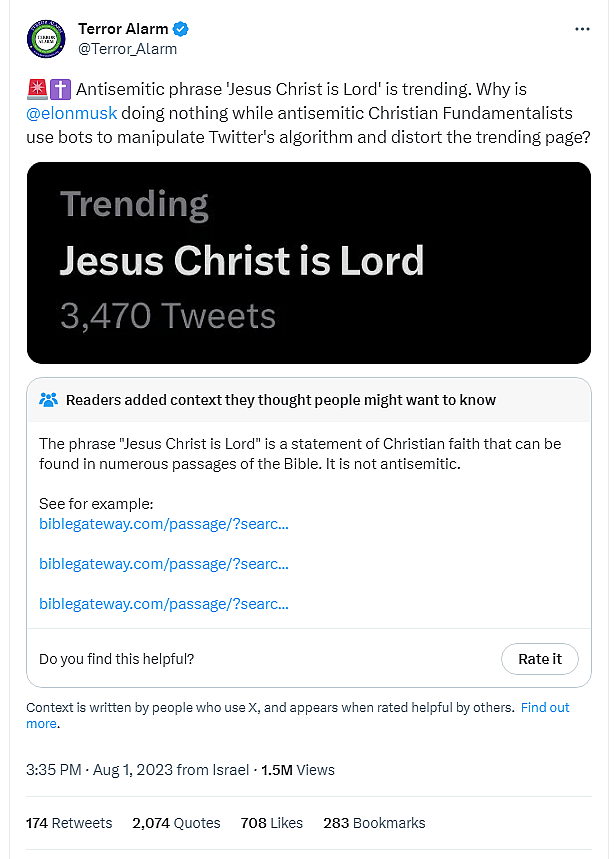
Task: Open the @Terror_Alarm handle link
Action: pos(127,49)
